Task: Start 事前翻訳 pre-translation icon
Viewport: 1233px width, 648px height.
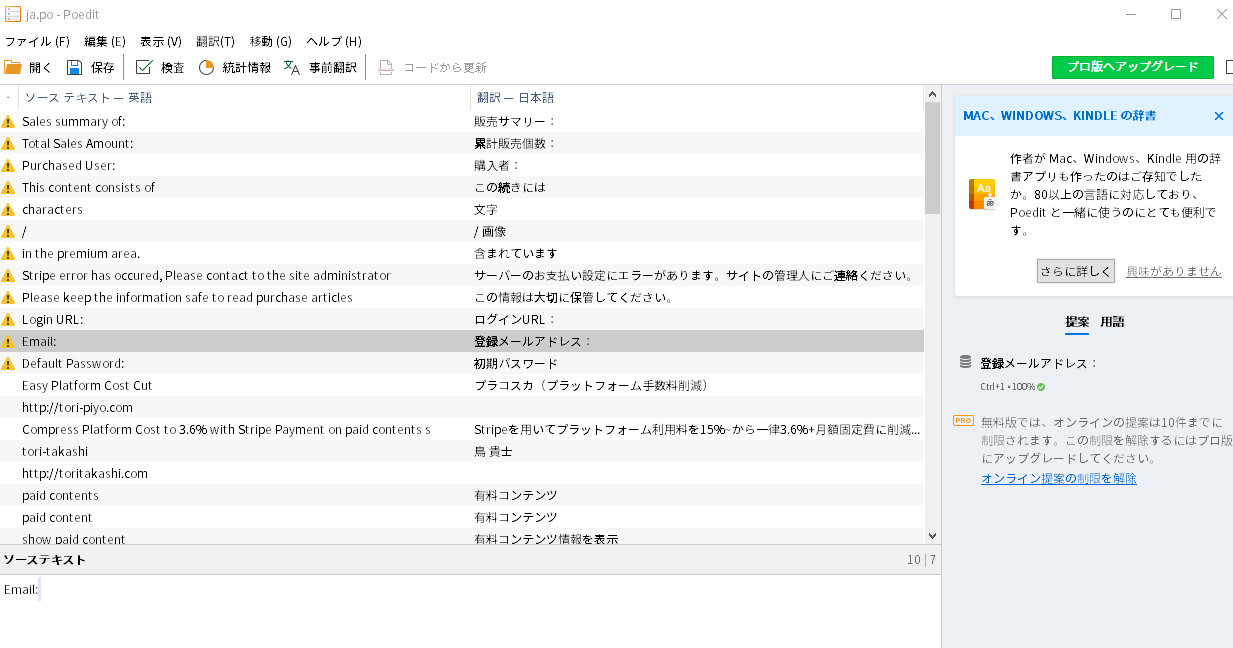Action: coord(292,67)
